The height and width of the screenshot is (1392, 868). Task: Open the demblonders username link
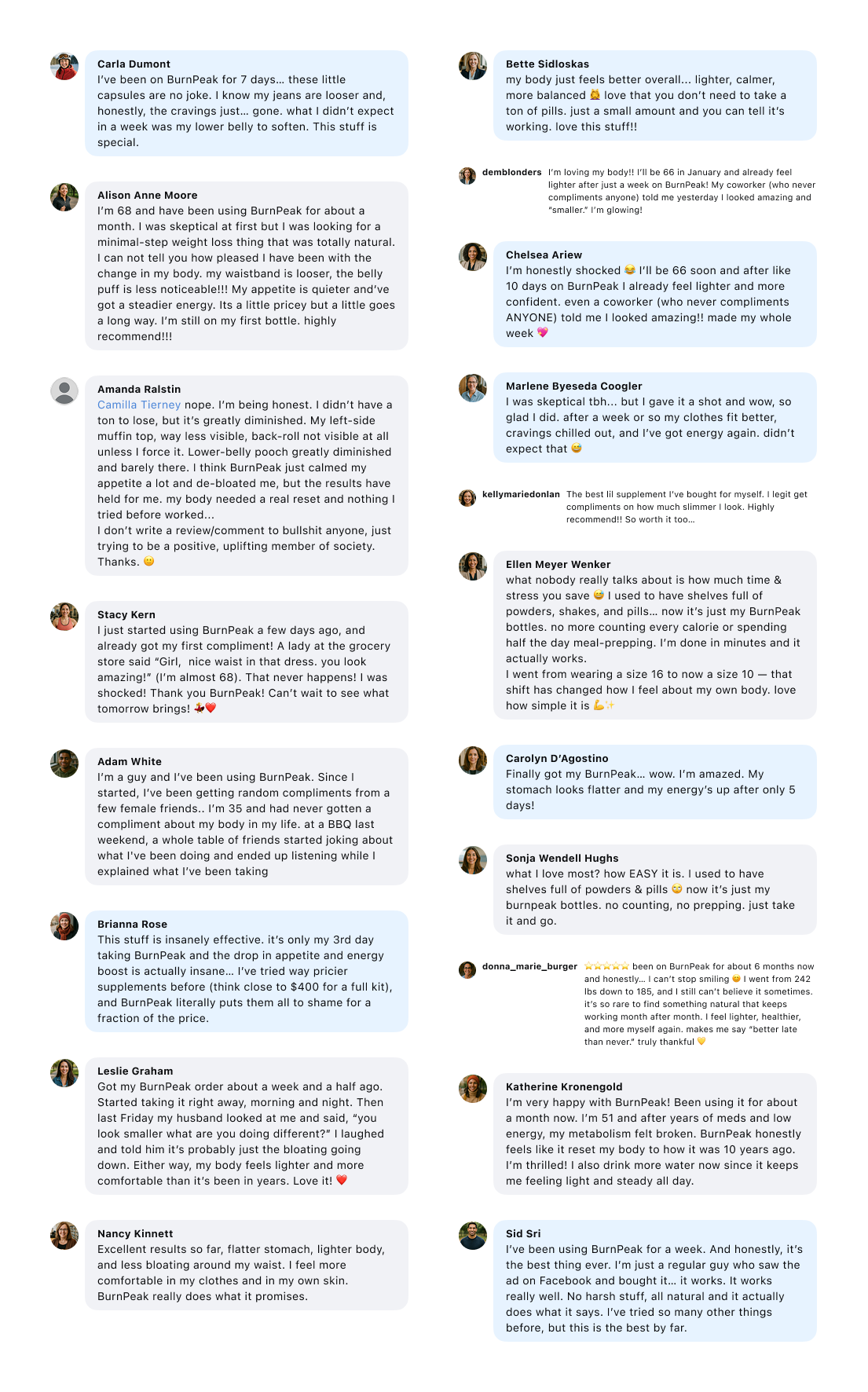point(511,172)
